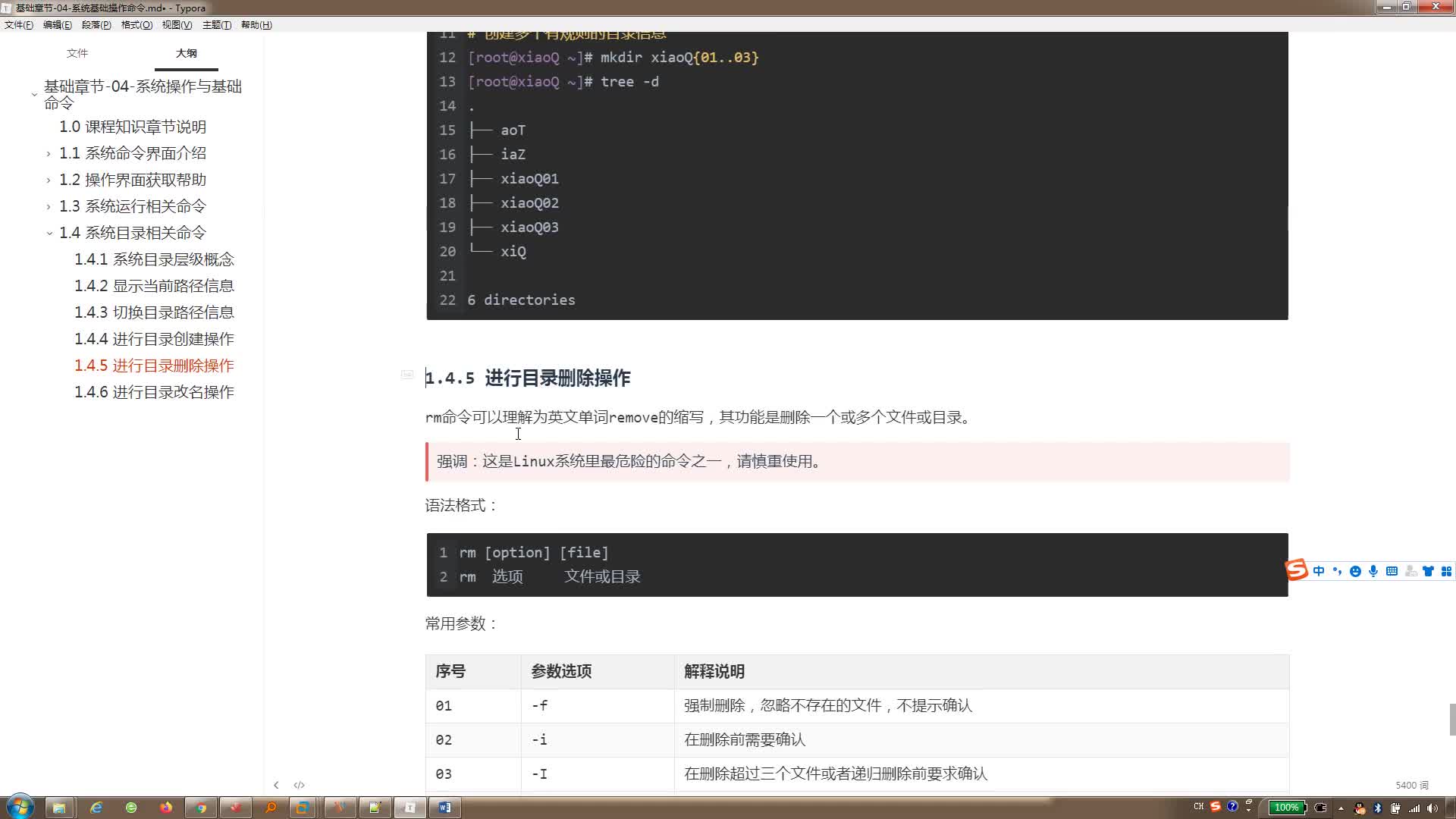Show hidden tray icons arrow
Screen dimensions: 1456x819
(1341, 808)
